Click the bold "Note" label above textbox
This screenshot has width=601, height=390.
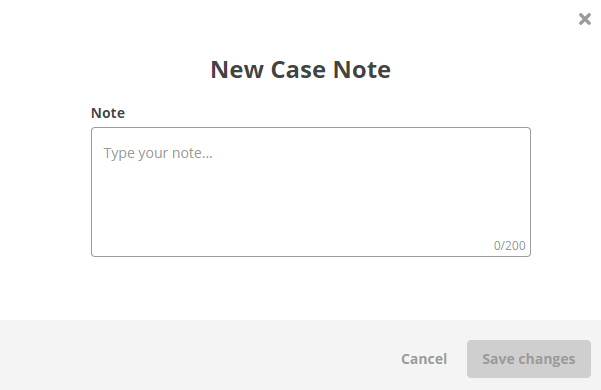tap(108, 113)
